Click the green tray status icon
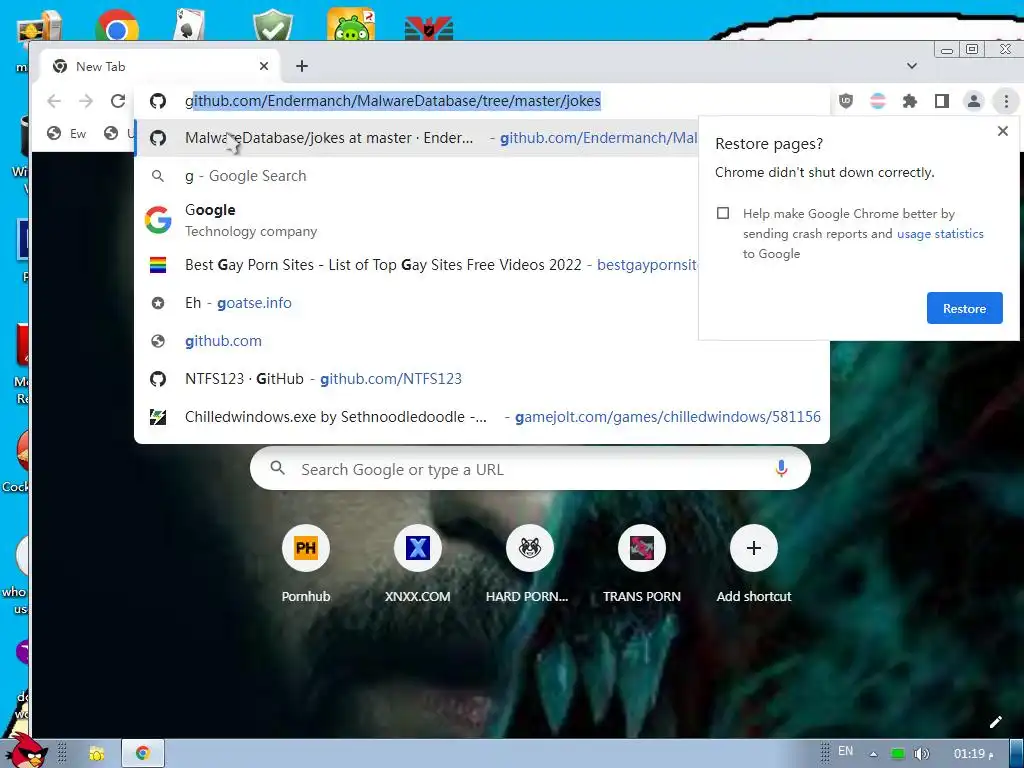The height and width of the screenshot is (768, 1024). click(x=898, y=754)
